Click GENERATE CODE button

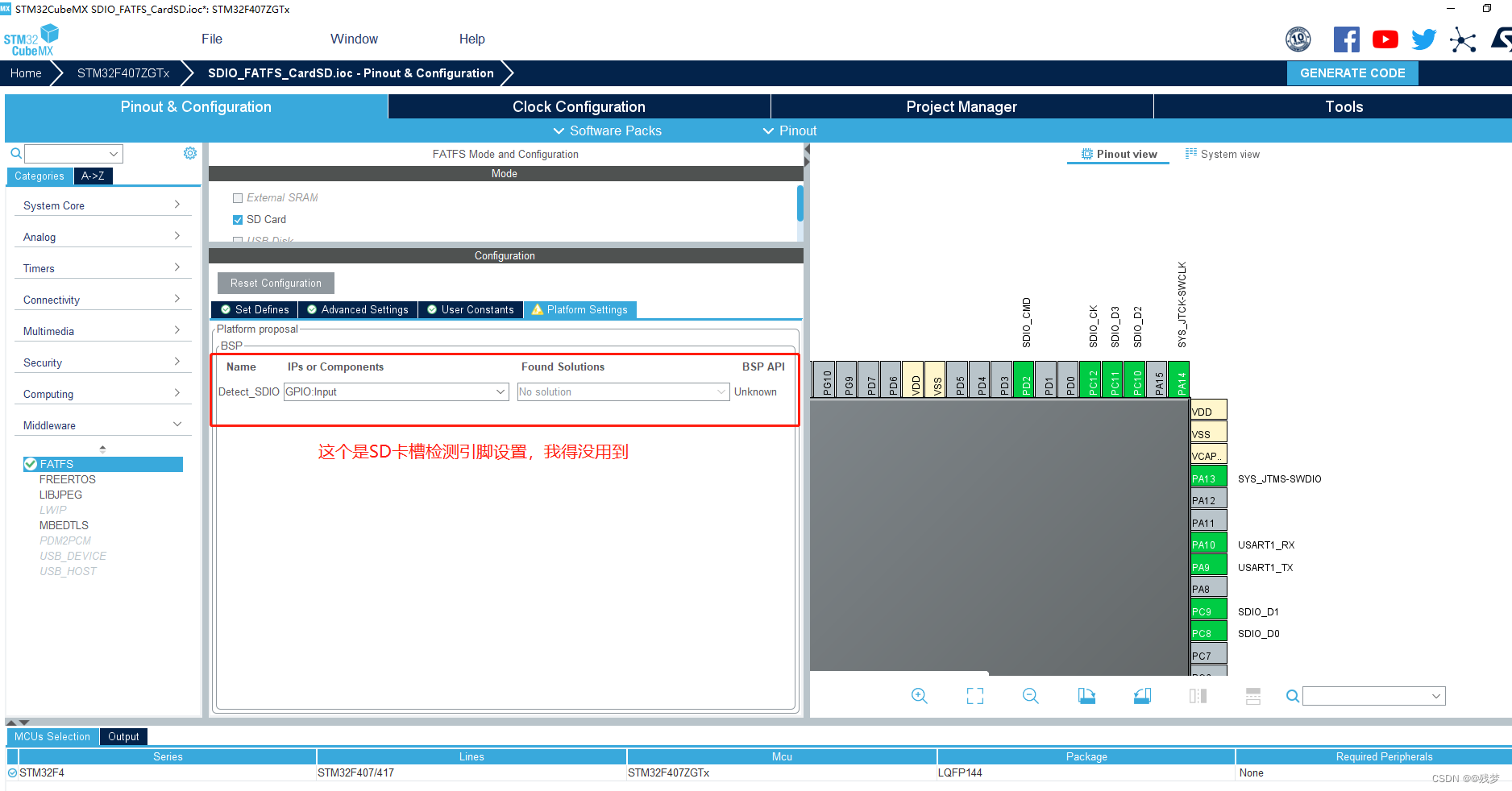[1352, 73]
